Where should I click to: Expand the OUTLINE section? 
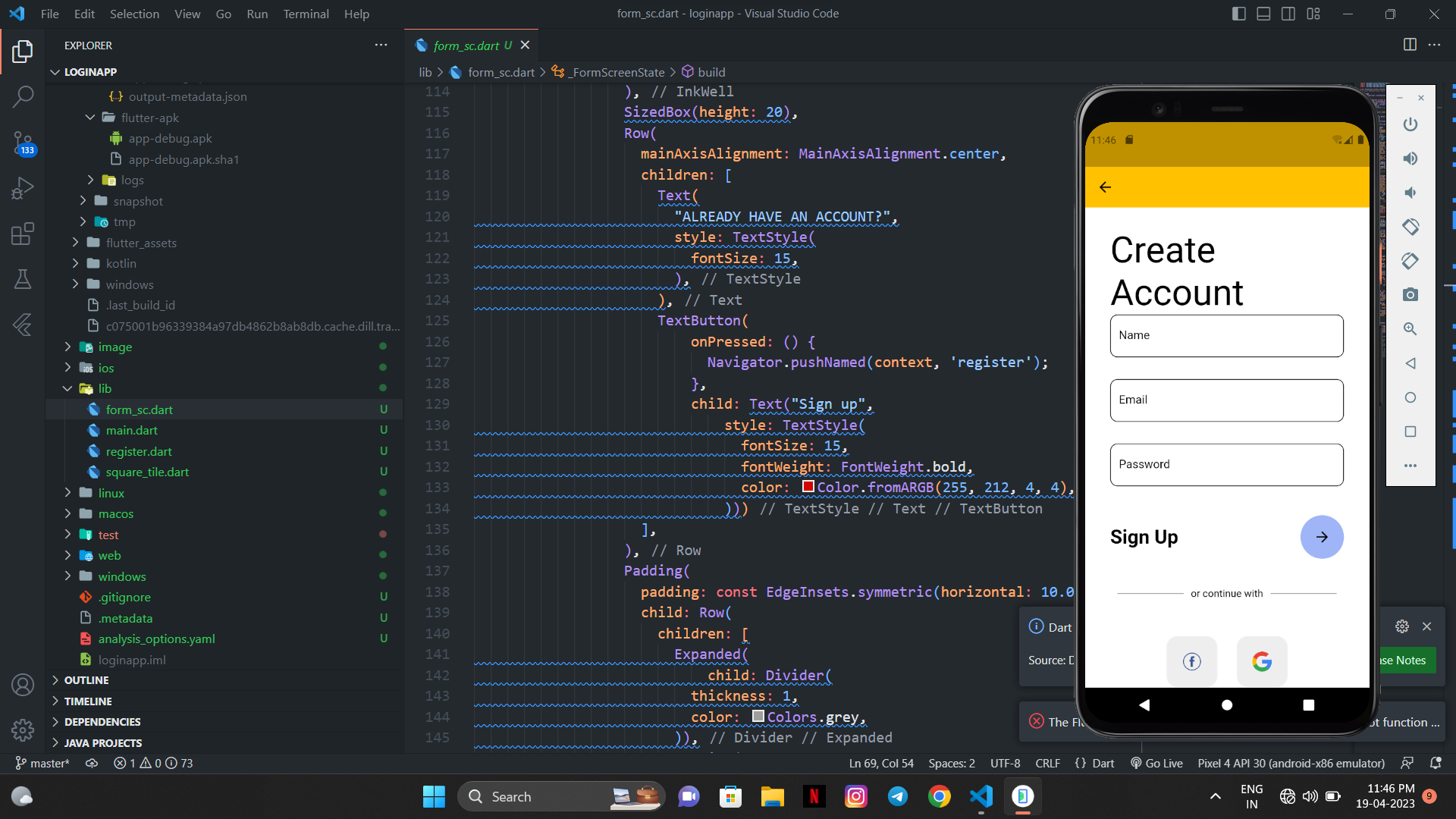click(86, 680)
